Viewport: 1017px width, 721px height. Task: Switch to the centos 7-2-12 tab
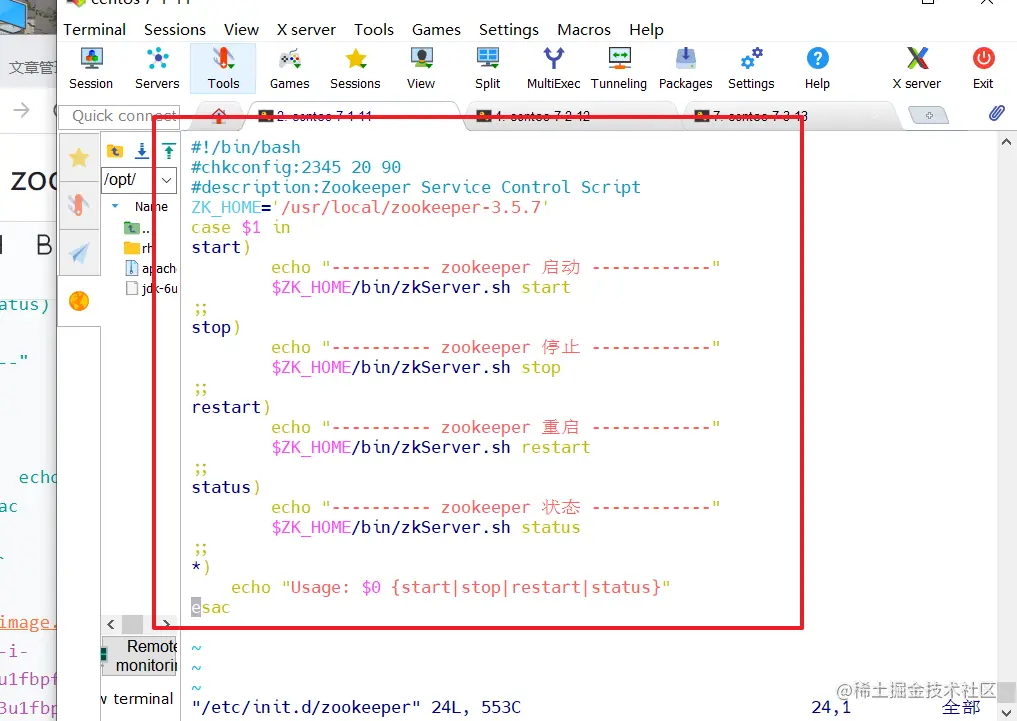(571, 116)
